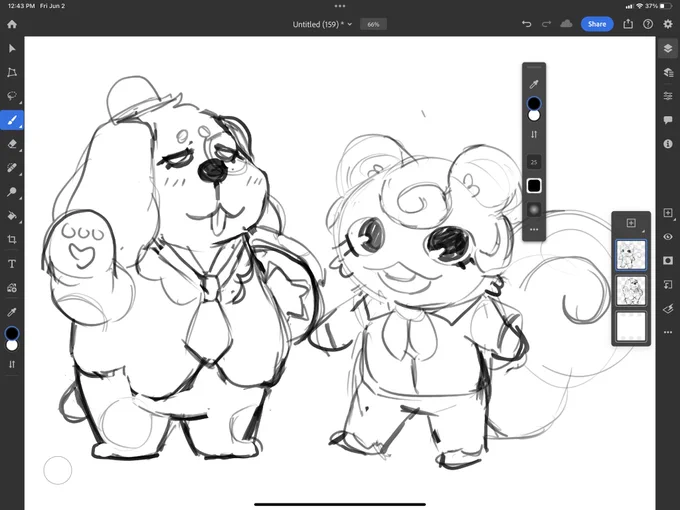Select the Eyedropper in left toolbar
680x510 pixels.
[x=12, y=312]
